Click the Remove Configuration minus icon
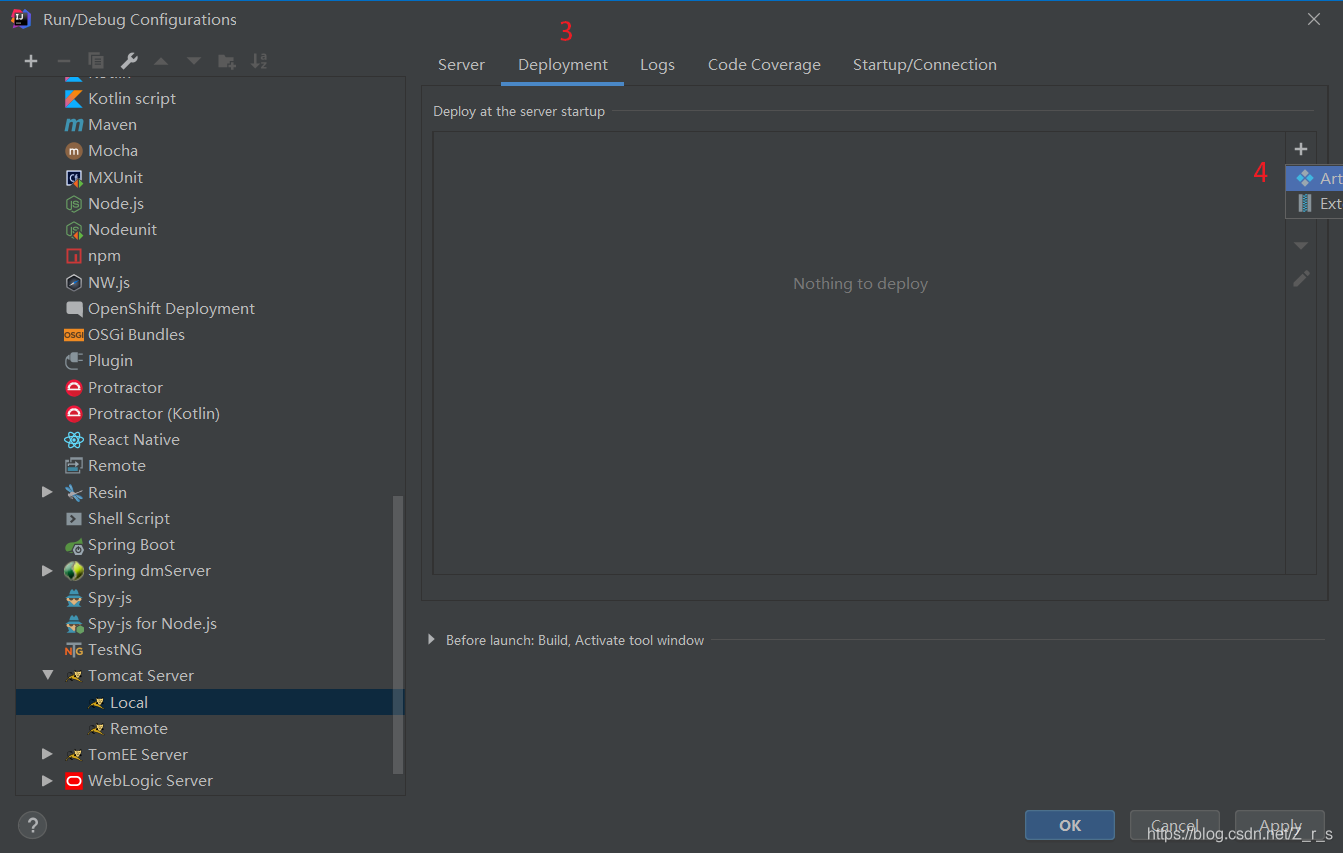Image resolution: width=1343 pixels, height=853 pixels. coord(63,61)
